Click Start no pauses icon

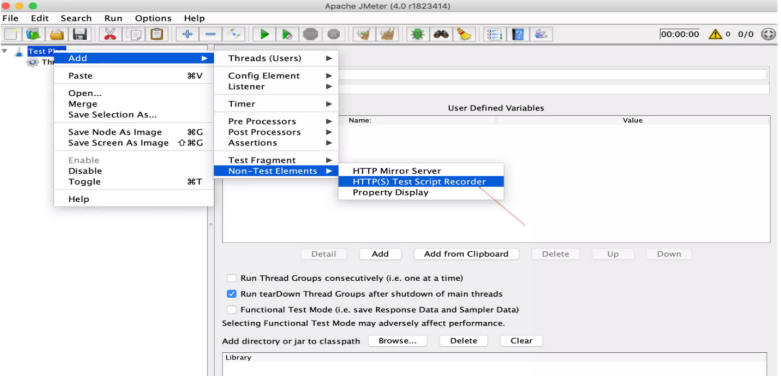click(x=287, y=34)
